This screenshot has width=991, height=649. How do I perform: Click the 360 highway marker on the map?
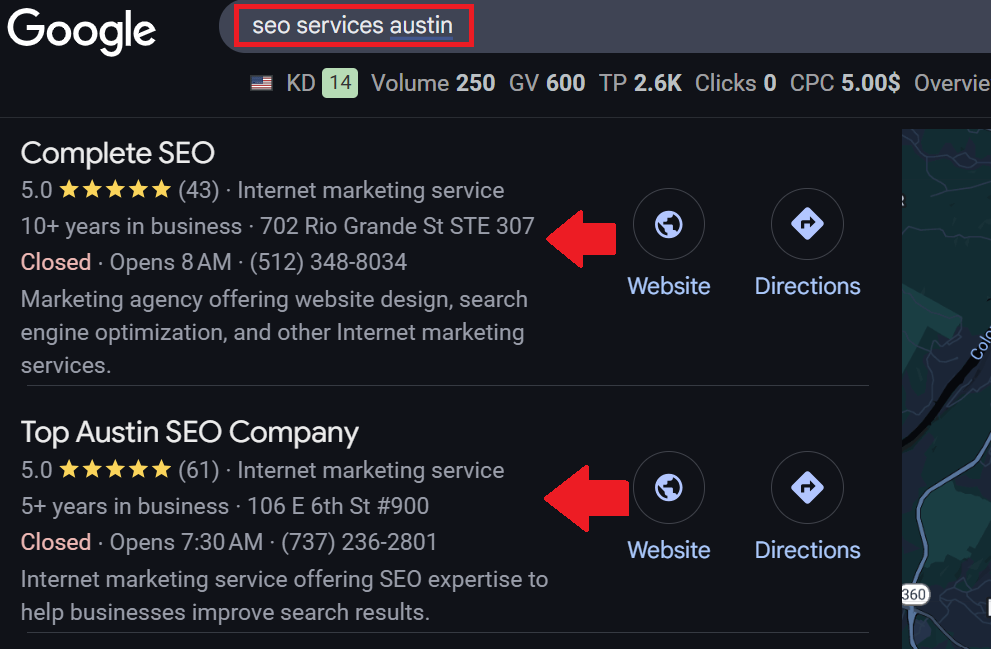(914, 595)
